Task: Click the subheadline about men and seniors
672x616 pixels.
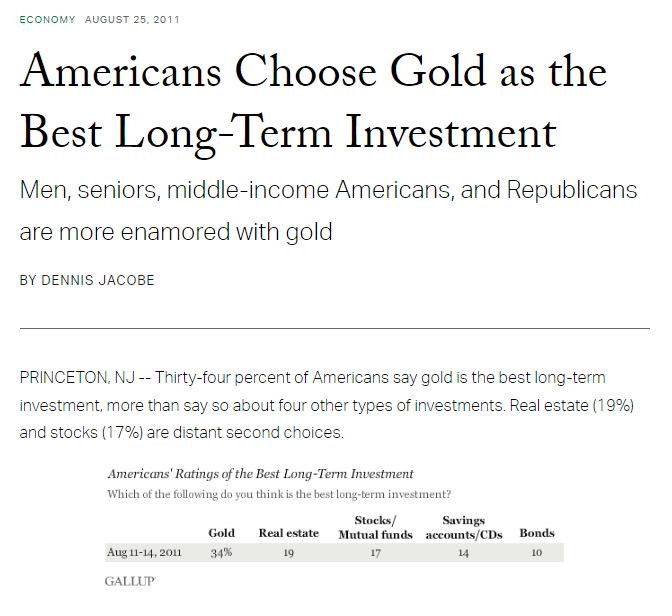Action: [328, 211]
